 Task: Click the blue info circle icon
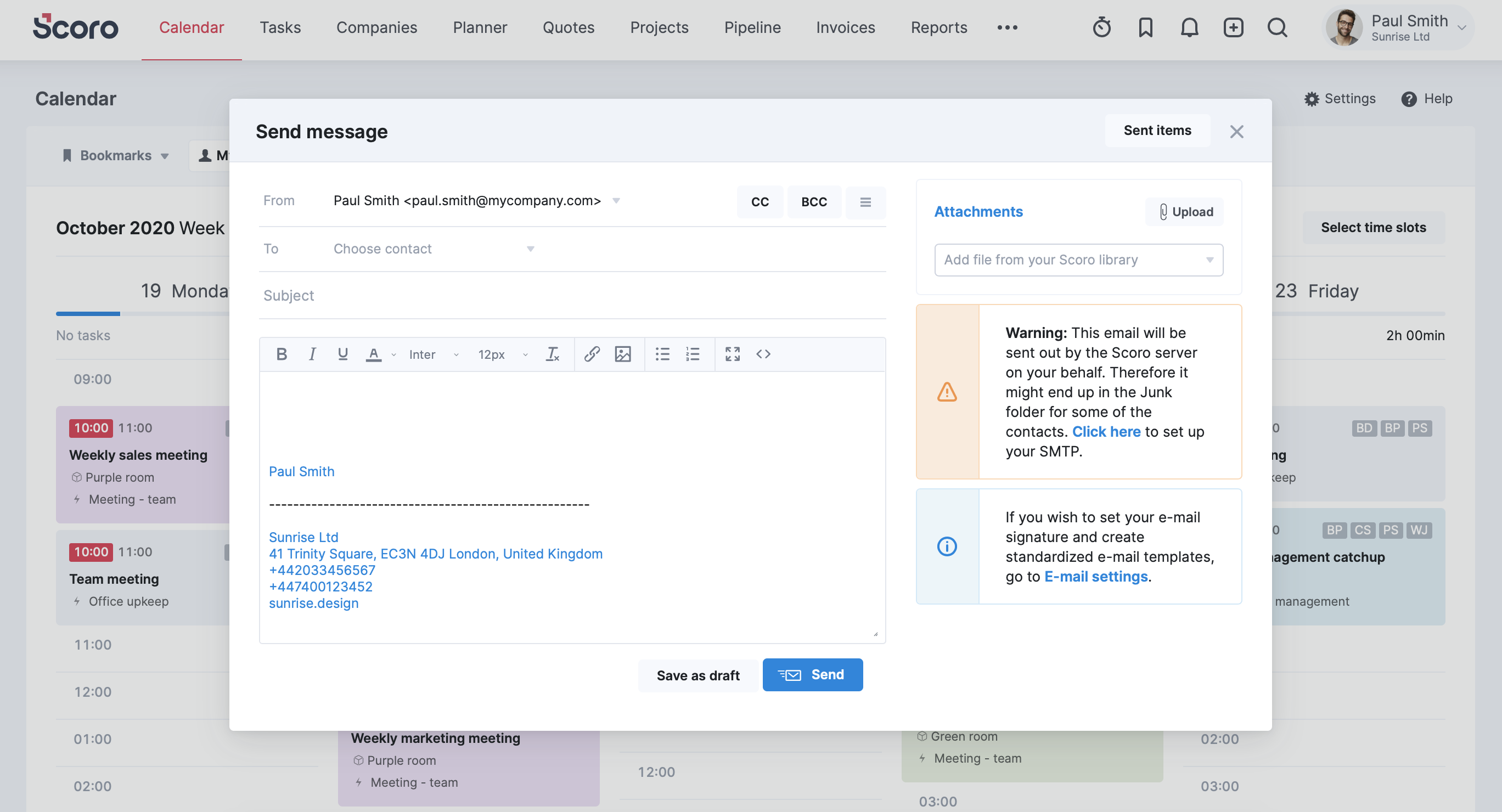pos(947,546)
